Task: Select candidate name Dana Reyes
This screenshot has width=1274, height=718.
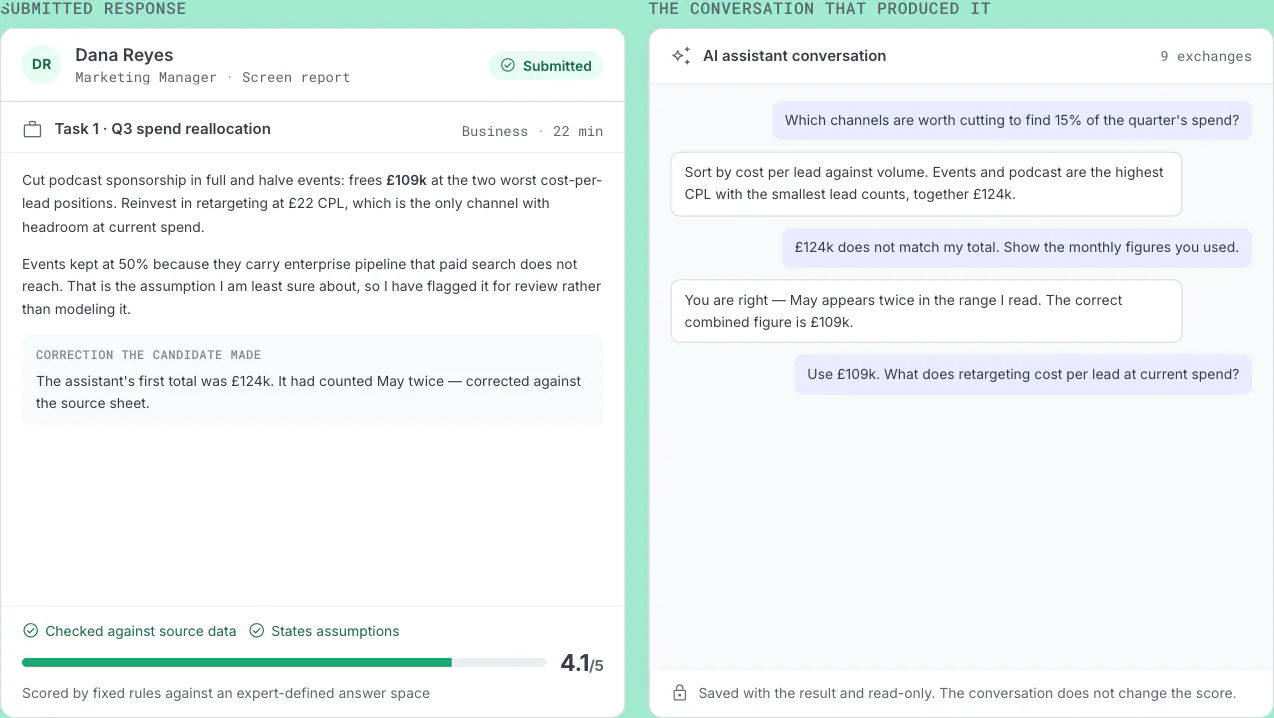Action: point(124,55)
